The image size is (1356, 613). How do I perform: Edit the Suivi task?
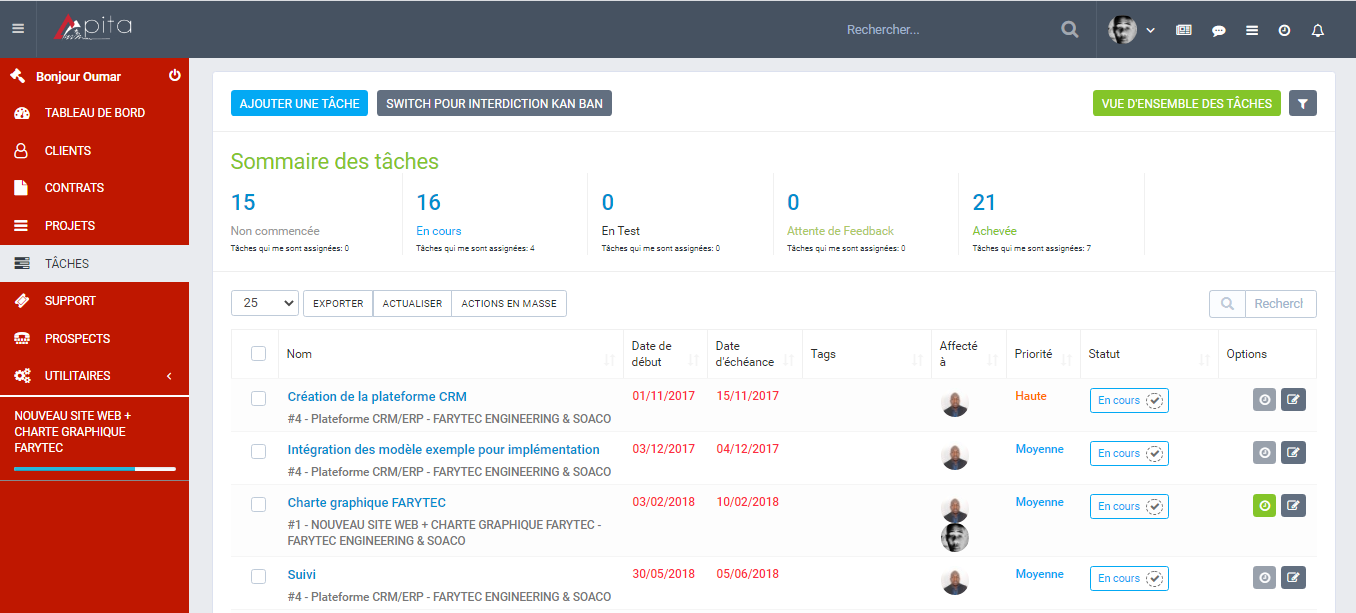[x=1293, y=578]
